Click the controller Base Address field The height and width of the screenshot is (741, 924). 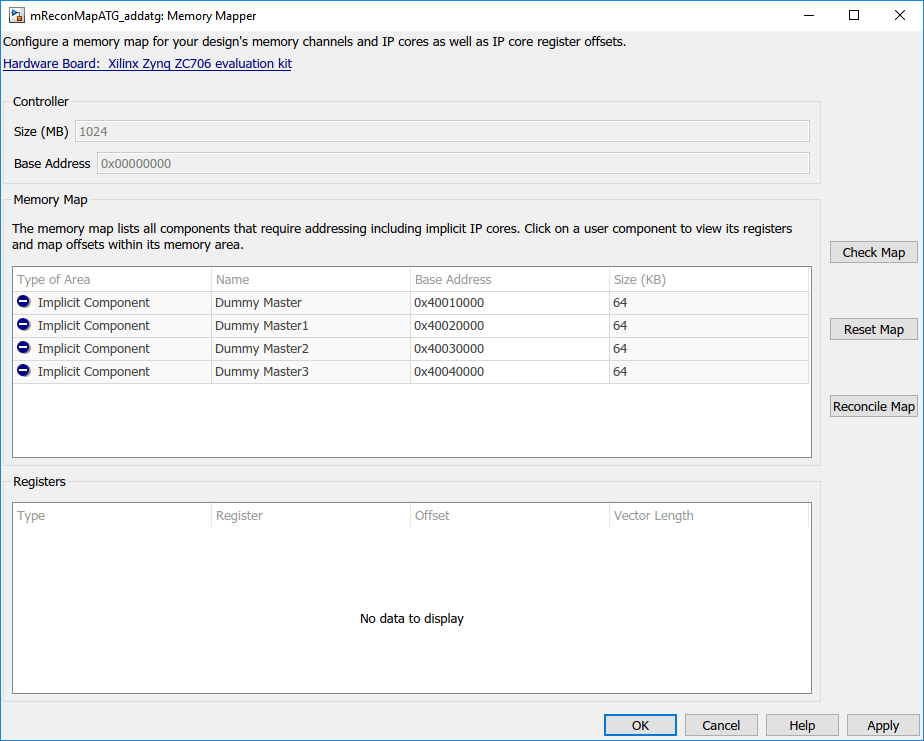click(452, 163)
